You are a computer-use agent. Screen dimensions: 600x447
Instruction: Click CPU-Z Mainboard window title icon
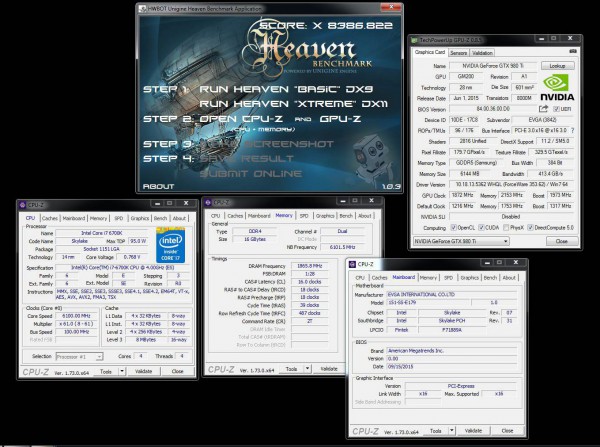[352, 264]
